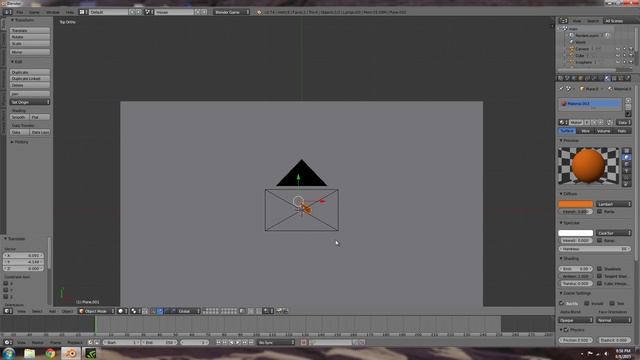Open the Help menu
640x360 pixels.
pos(70,12)
